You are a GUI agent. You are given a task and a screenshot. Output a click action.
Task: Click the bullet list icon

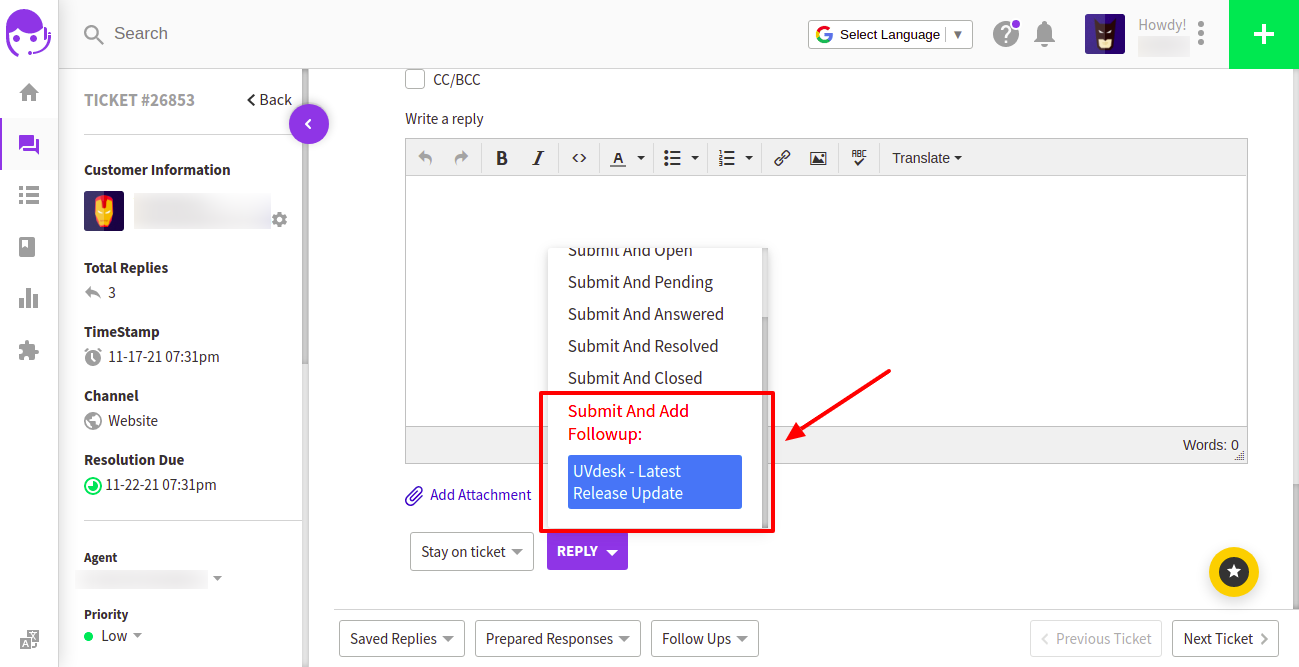pos(673,158)
